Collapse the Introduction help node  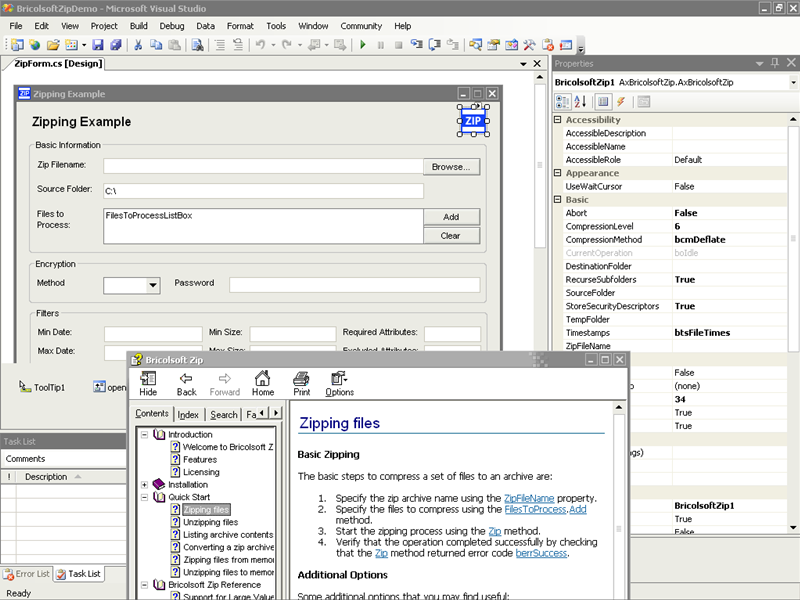coord(144,435)
